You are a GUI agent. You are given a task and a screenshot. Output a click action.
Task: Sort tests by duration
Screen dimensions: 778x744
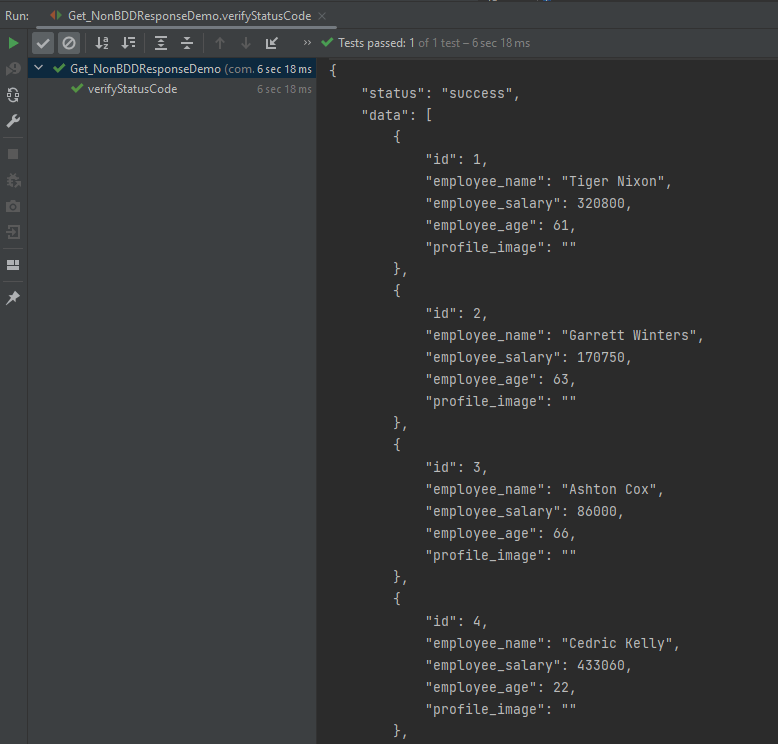click(128, 43)
